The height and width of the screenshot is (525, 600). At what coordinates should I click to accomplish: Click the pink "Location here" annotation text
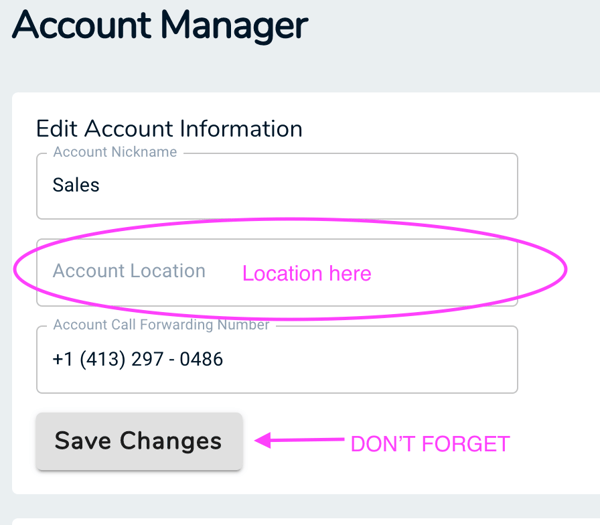coord(307,274)
